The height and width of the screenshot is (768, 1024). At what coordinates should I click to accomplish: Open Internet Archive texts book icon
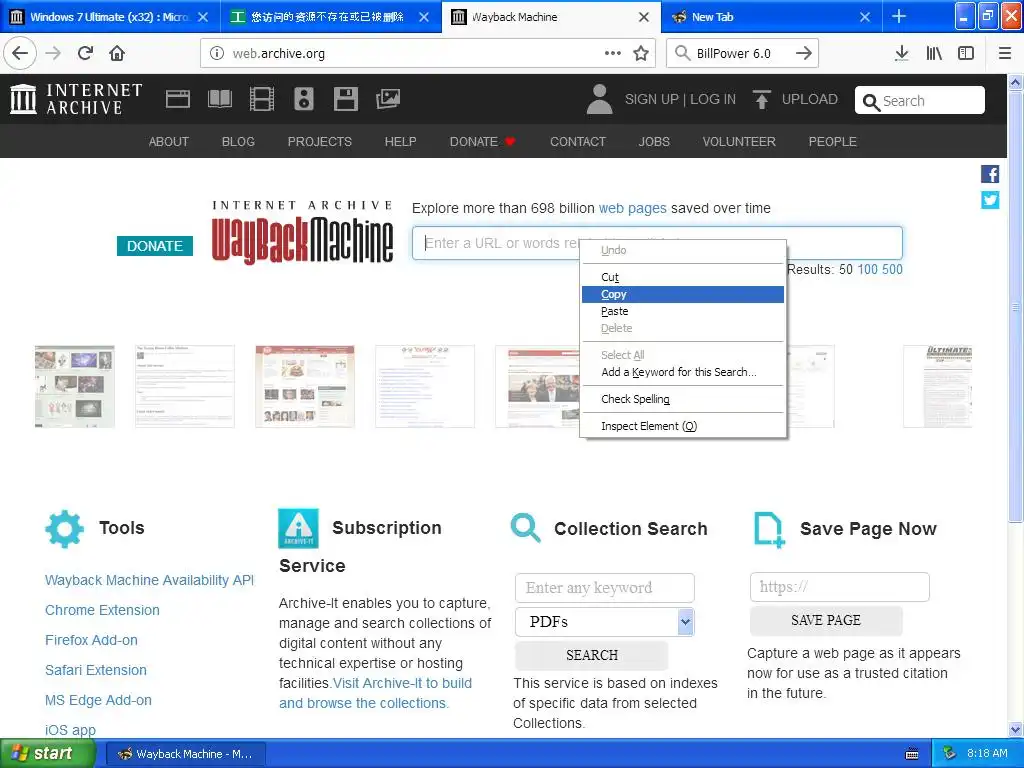(x=219, y=99)
